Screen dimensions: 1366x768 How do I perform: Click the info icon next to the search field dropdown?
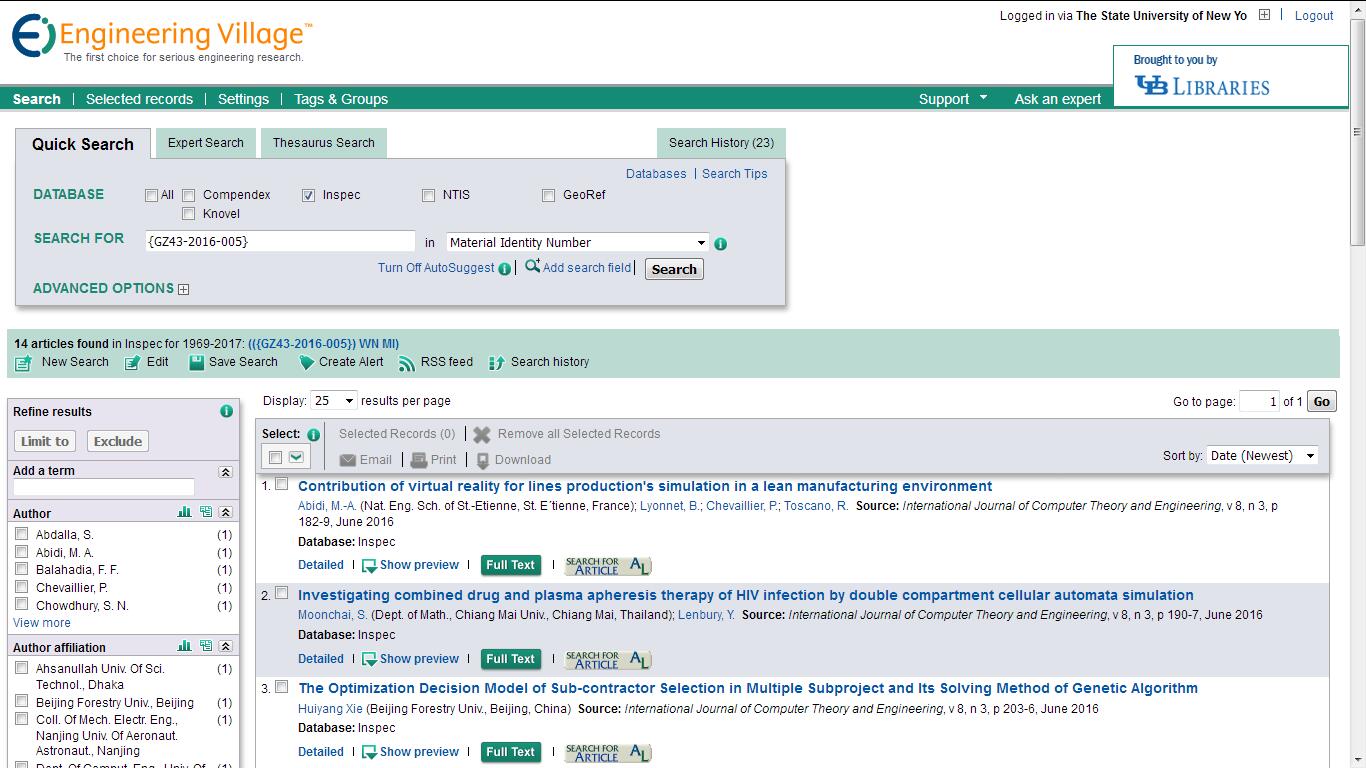pyautogui.click(x=721, y=243)
